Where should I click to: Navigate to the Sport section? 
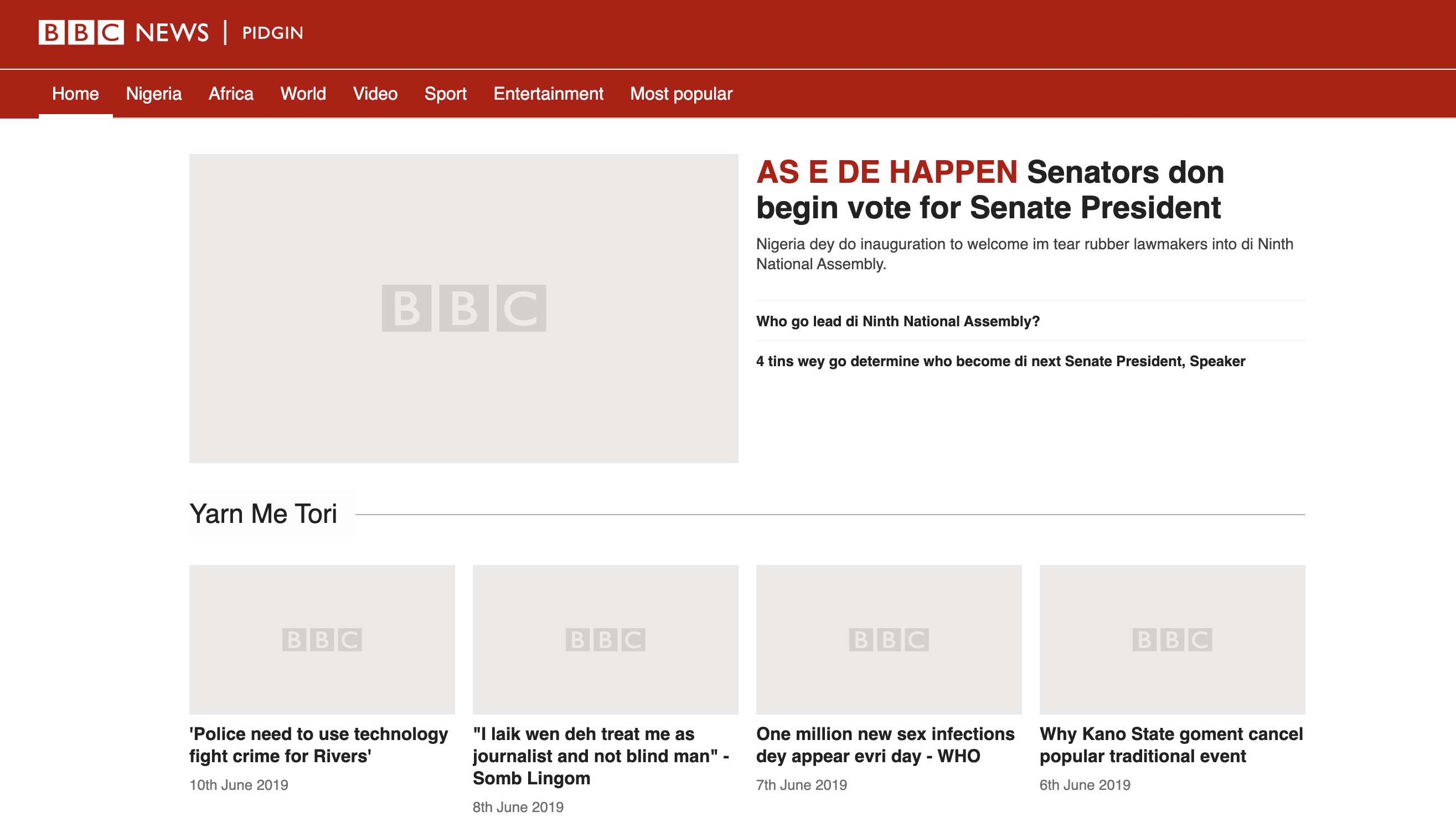click(x=445, y=94)
